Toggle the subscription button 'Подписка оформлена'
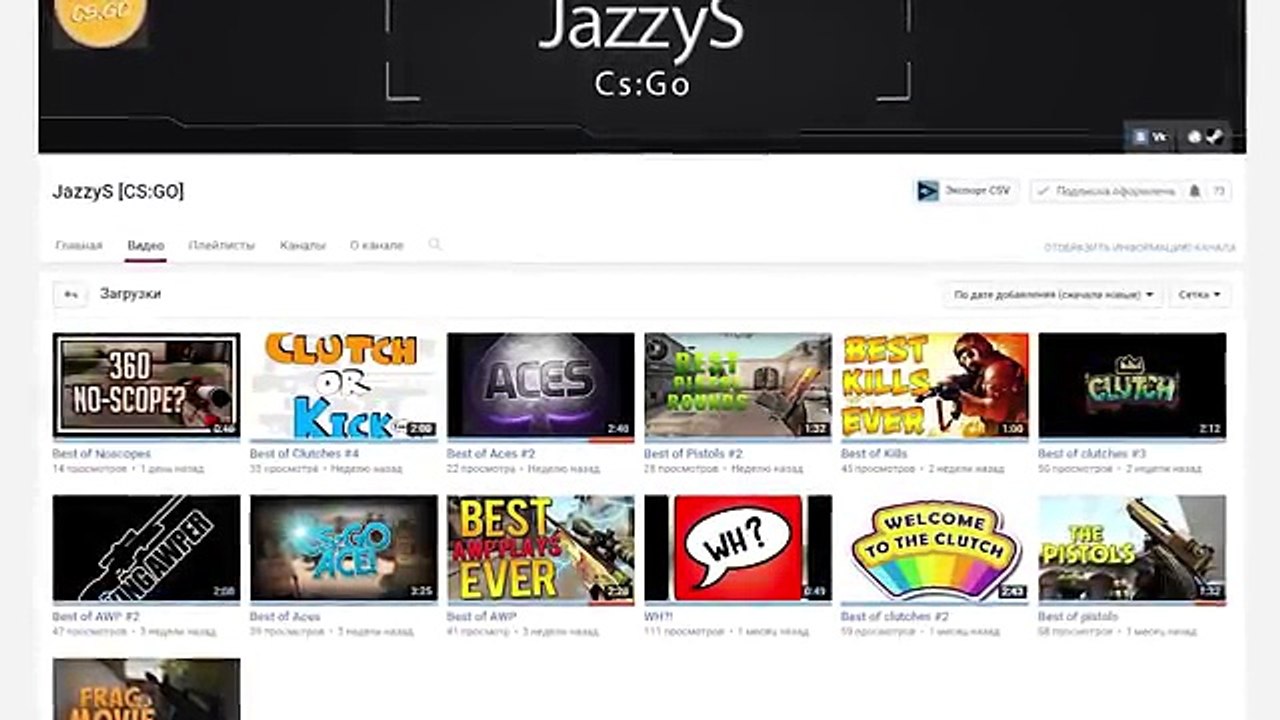 (1106, 191)
